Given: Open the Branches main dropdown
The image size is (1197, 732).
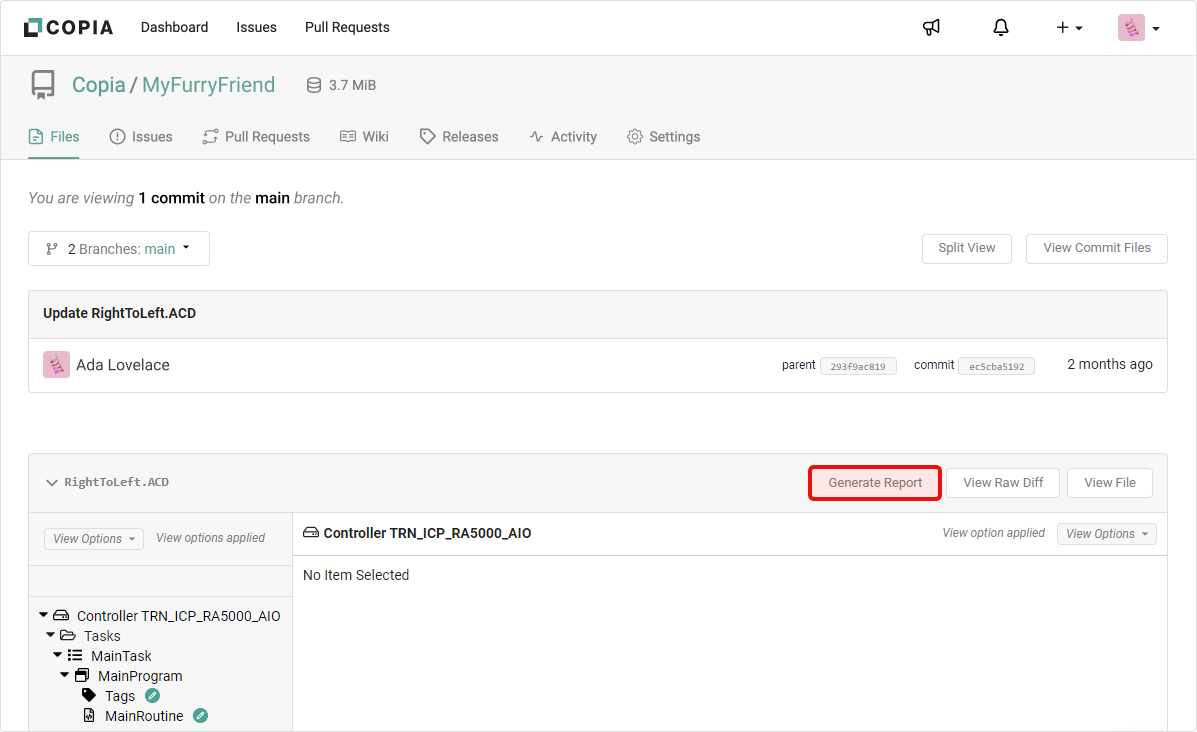Looking at the screenshot, I should pos(119,249).
